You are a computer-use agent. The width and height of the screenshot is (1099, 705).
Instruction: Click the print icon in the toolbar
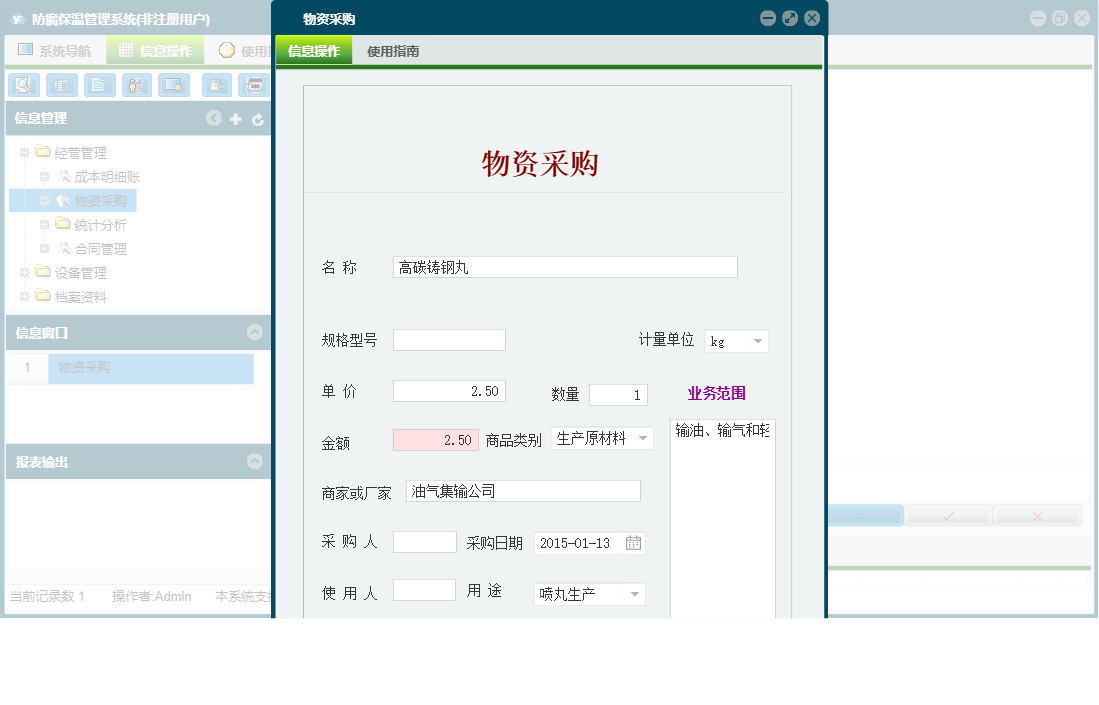point(253,85)
